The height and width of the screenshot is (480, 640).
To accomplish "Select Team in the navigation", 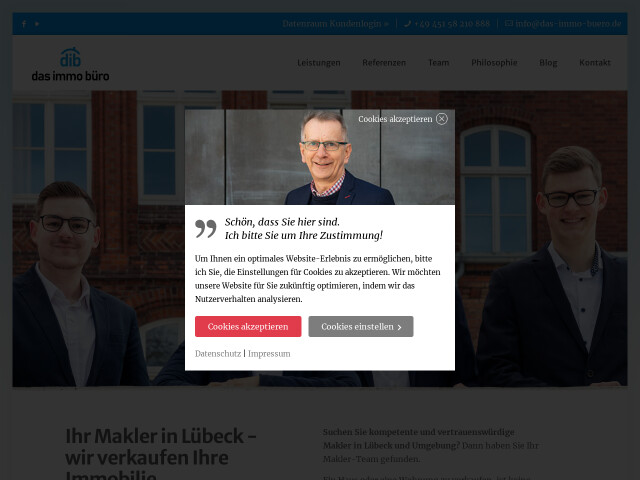I will 439,63.
